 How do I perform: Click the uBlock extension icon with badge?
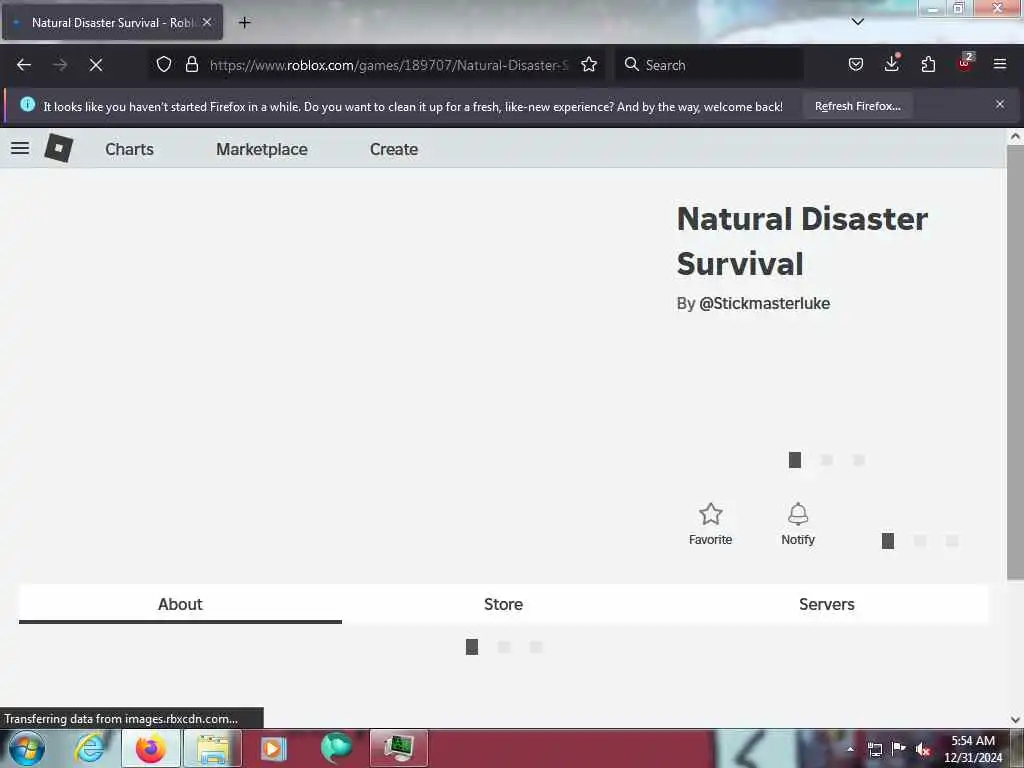(x=965, y=63)
